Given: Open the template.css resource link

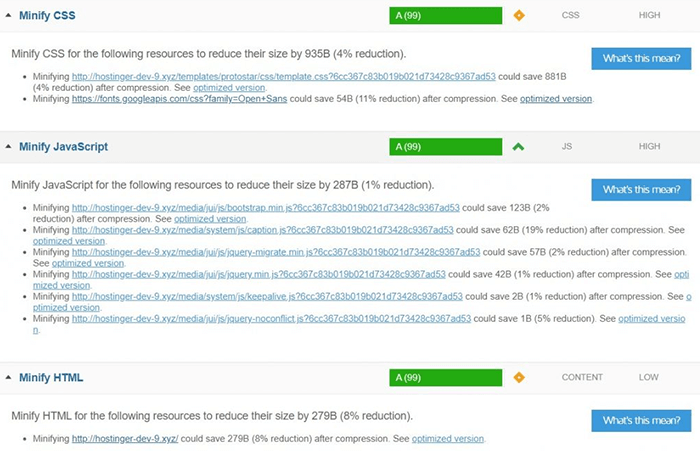Looking at the screenshot, I should [283, 77].
